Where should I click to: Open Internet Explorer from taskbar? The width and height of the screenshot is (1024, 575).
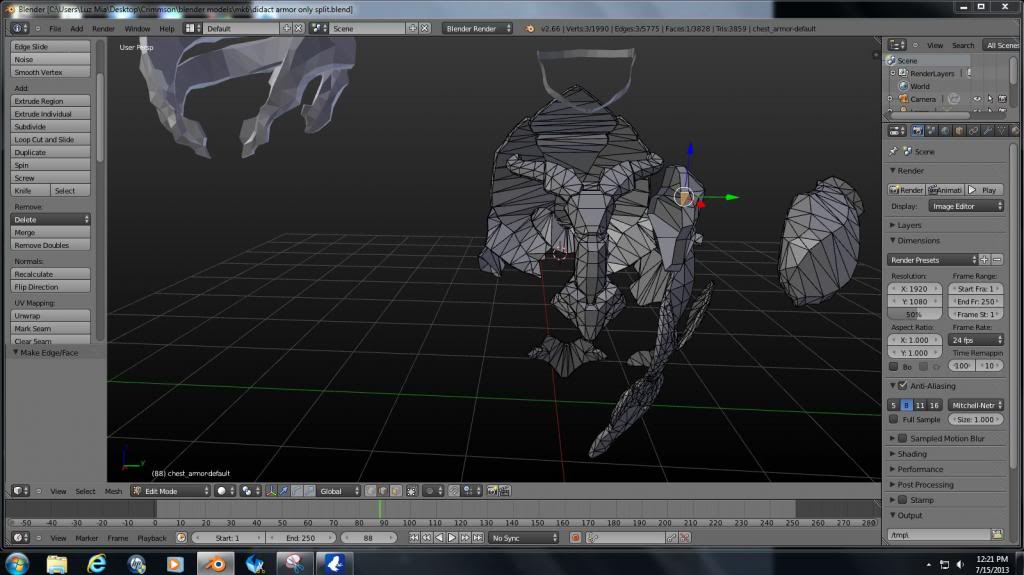[x=97, y=563]
